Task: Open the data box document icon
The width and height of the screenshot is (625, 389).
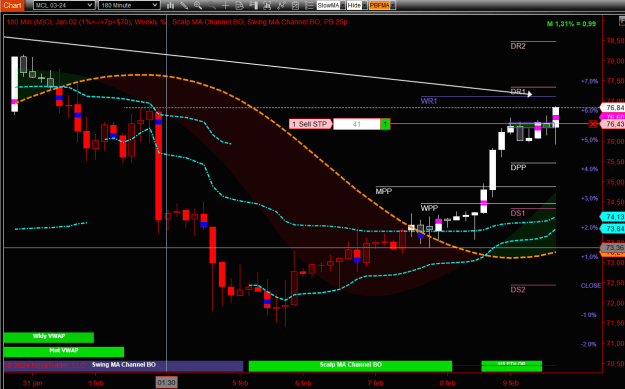Action: point(239,5)
